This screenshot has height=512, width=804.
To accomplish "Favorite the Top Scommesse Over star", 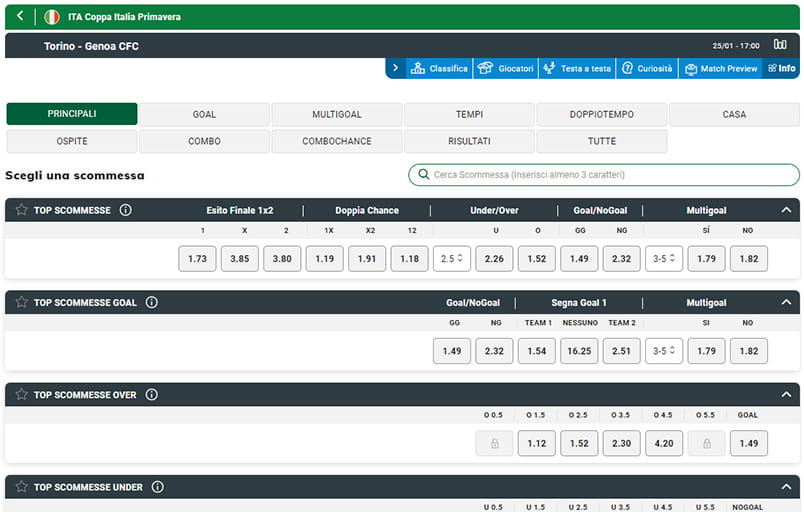I will pos(21,394).
